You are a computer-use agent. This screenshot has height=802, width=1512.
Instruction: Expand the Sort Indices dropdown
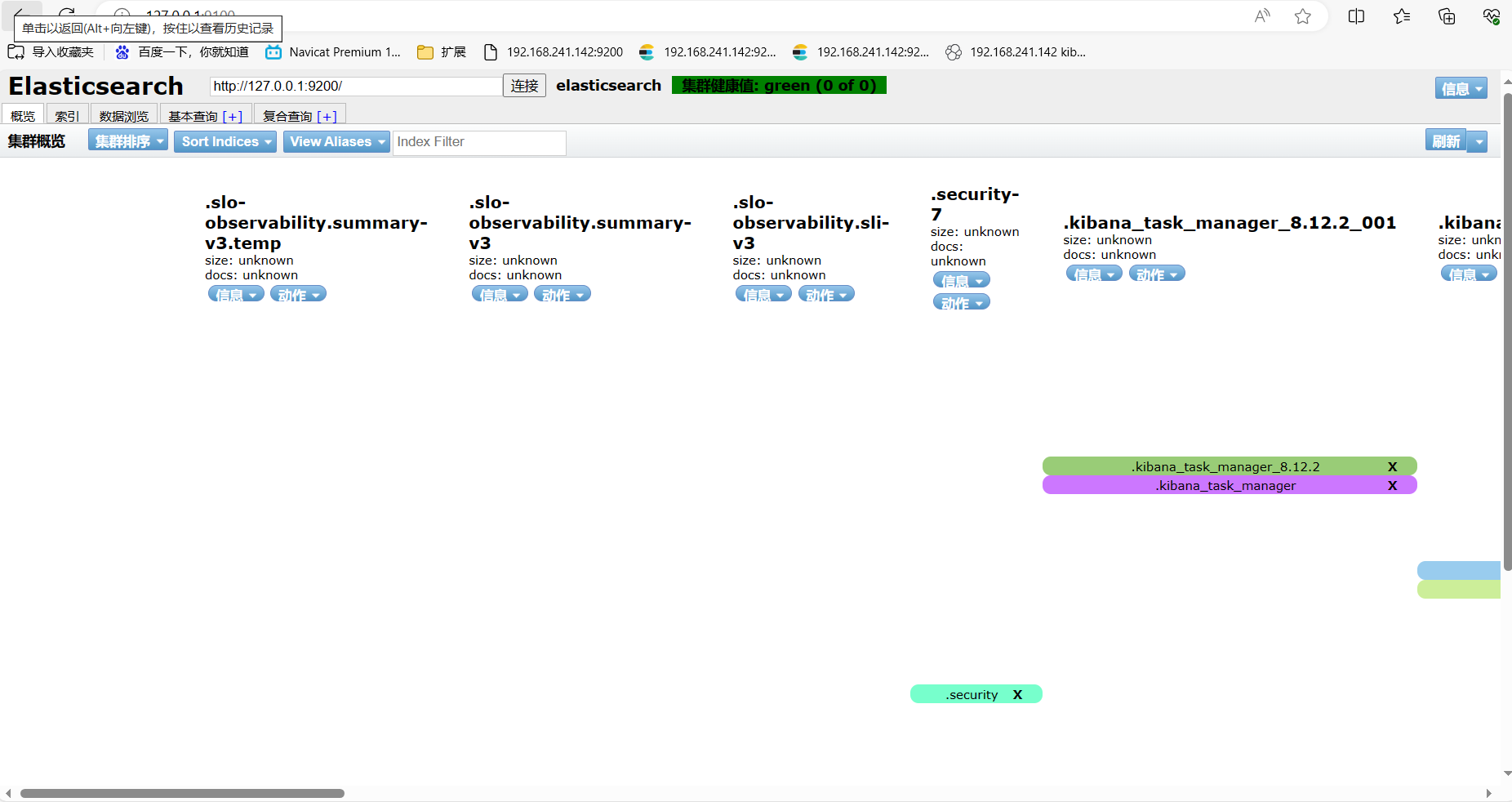click(x=225, y=141)
